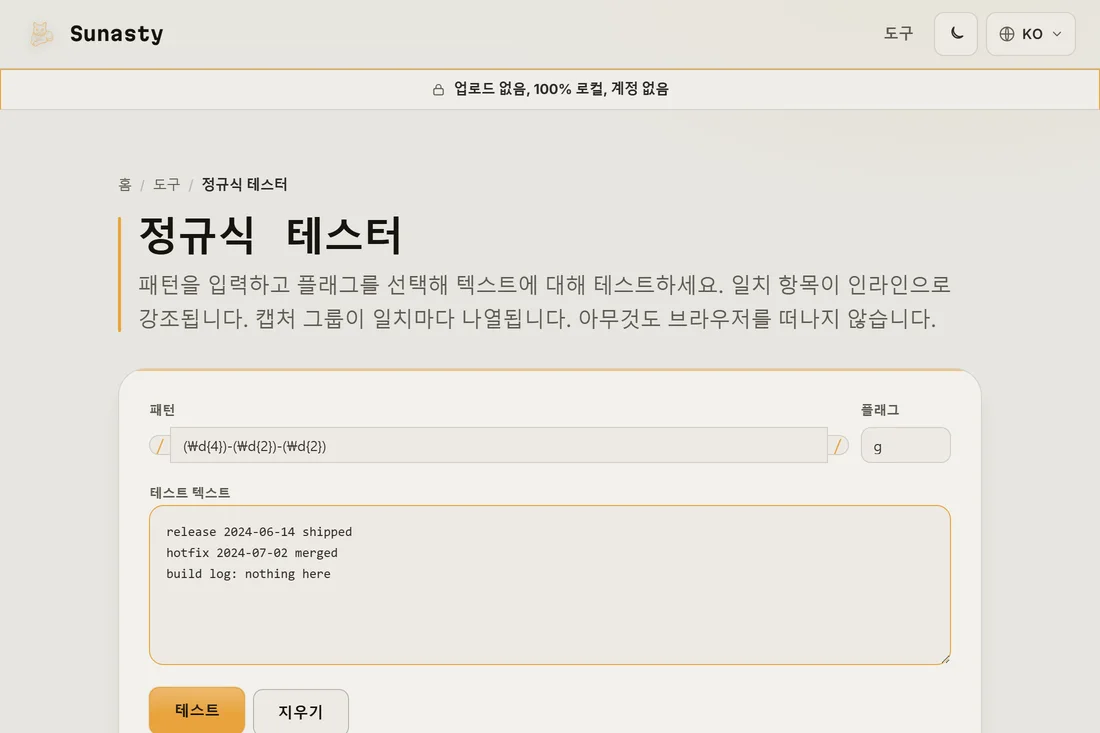The height and width of the screenshot is (733, 1100).
Task: Go to 도구 breadcrumb link
Action: click(166, 184)
